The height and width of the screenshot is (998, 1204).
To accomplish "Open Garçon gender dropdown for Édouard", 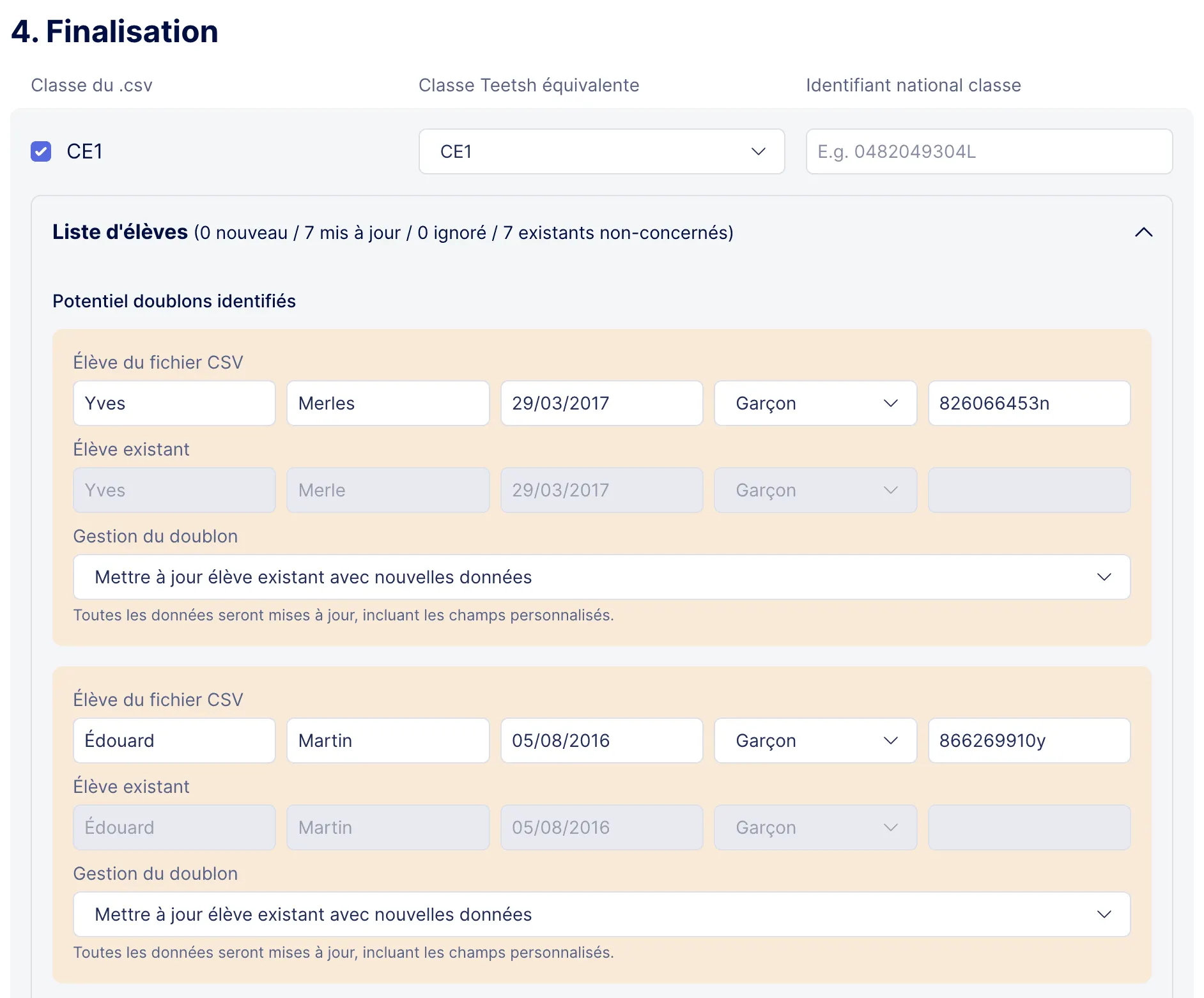I will 815,741.
